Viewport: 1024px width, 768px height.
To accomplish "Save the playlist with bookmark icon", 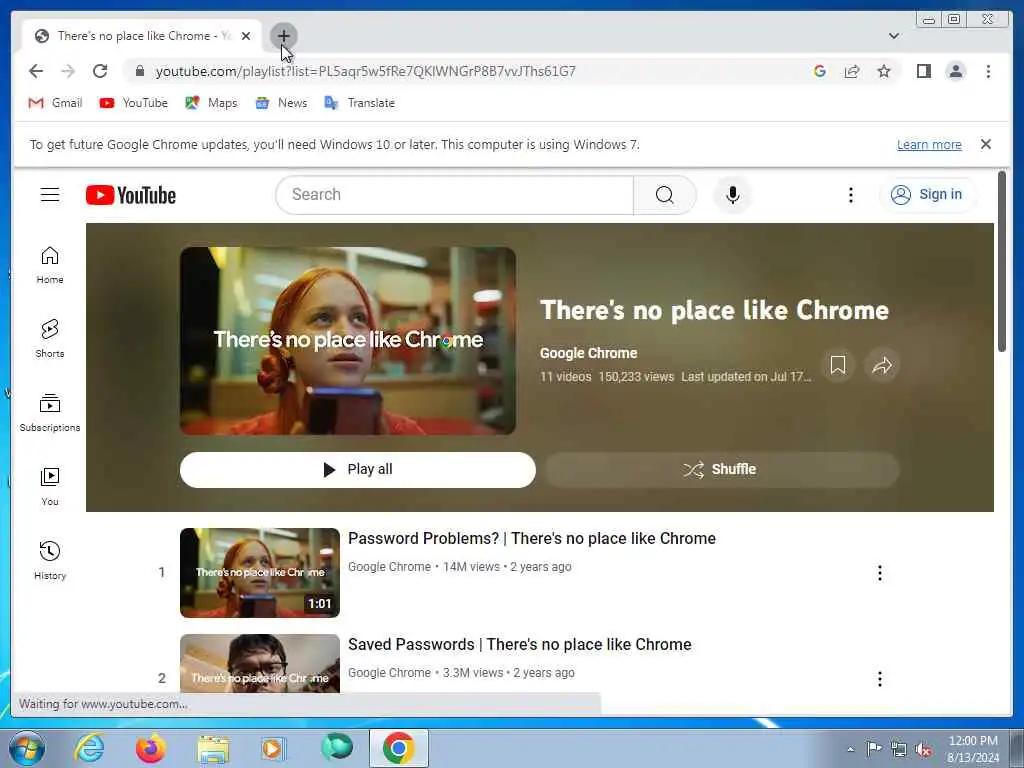I will tap(838, 365).
